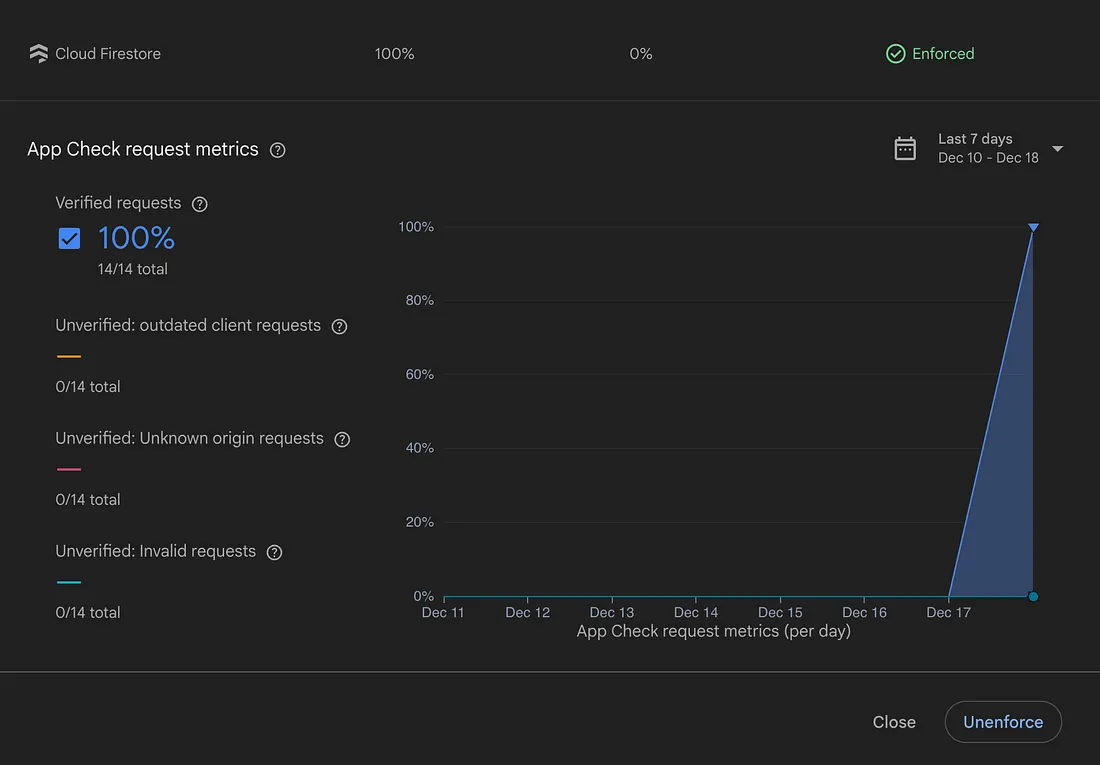Click 0/14 total under Unknown origin requests
The width and height of the screenshot is (1100, 765).
(x=88, y=500)
